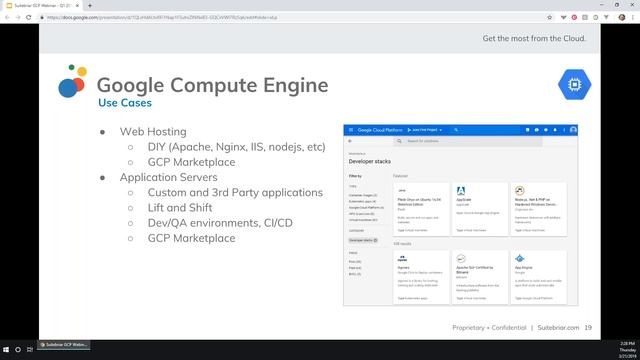This screenshot has height=360, width=640.
Task: Click Get the most from the Cloud tagline
Action: click(534, 38)
